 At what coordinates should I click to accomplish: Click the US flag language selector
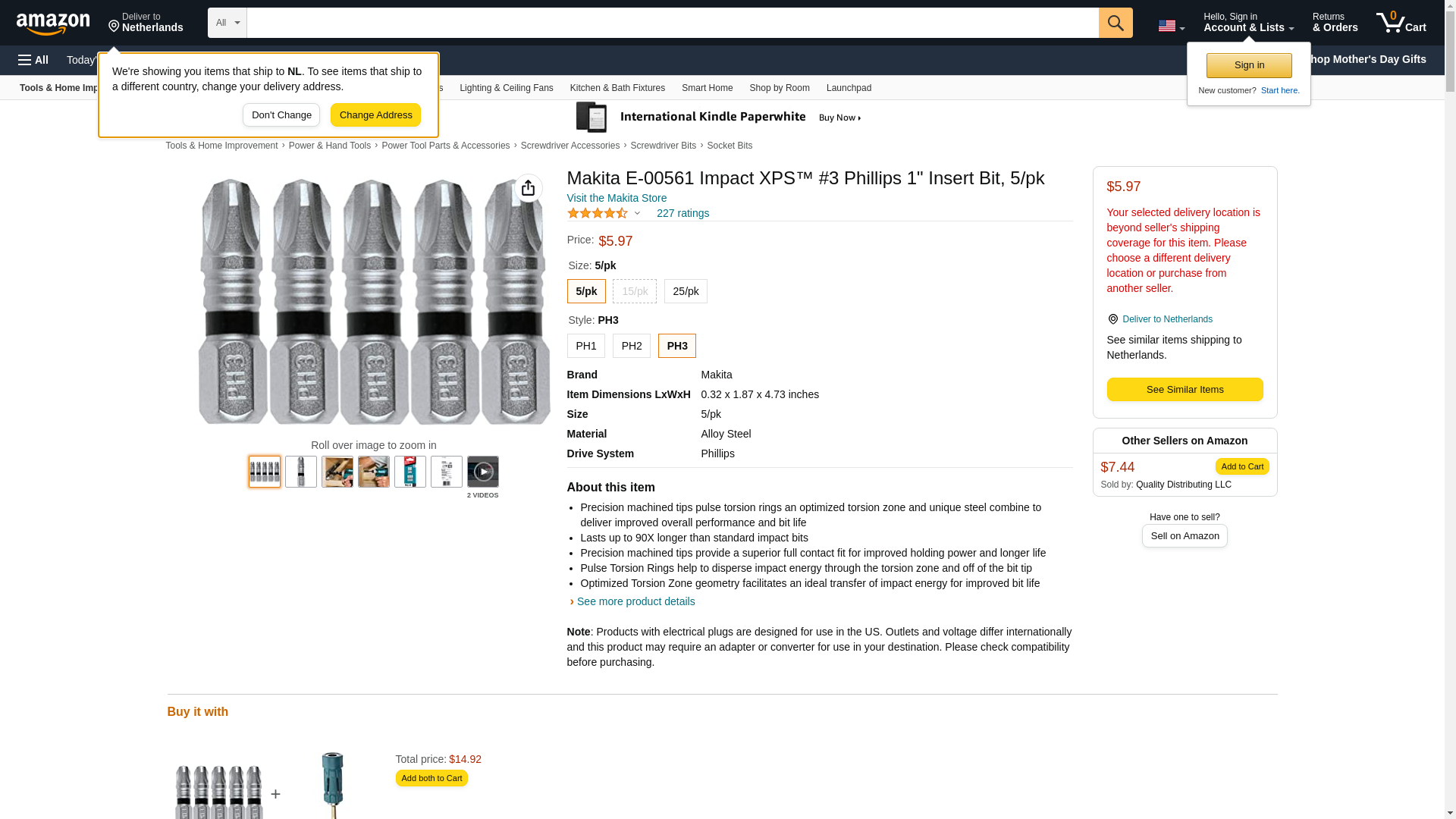1171,26
